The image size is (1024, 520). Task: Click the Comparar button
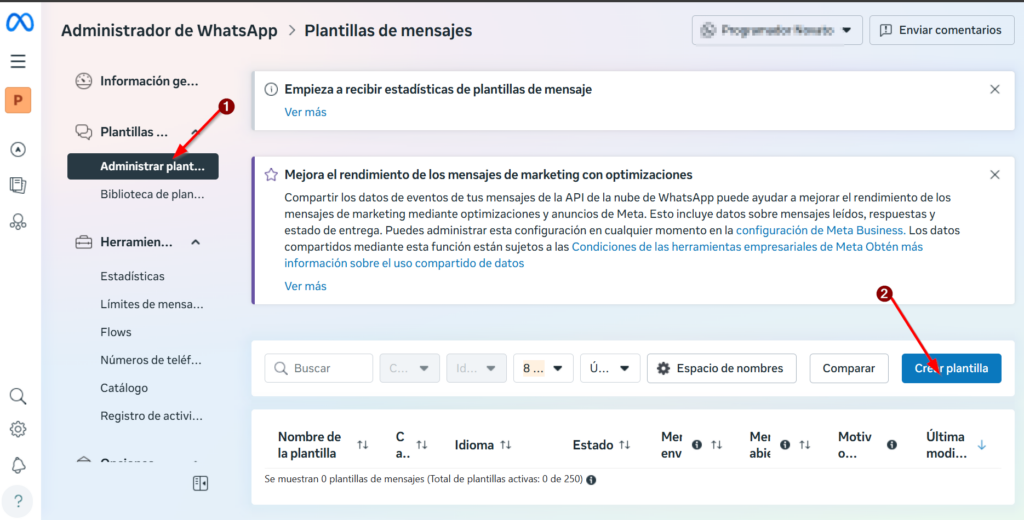[x=848, y=368]
